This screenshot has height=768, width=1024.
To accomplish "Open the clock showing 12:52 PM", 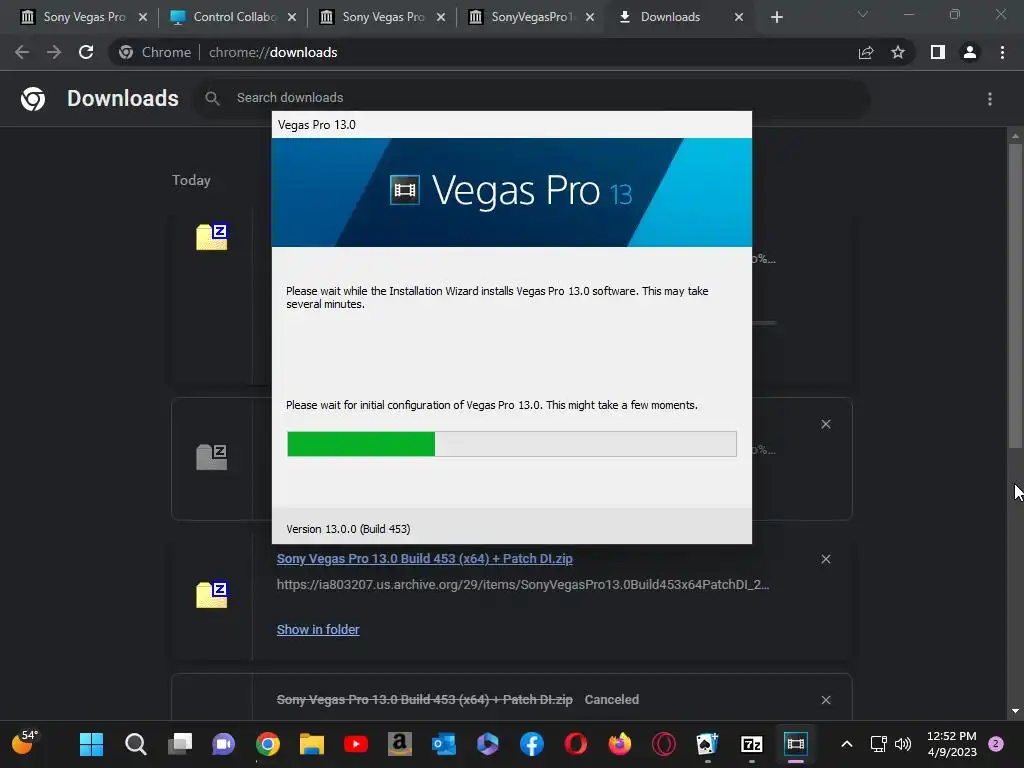I will pyautogui.click(x=952, y=744).
